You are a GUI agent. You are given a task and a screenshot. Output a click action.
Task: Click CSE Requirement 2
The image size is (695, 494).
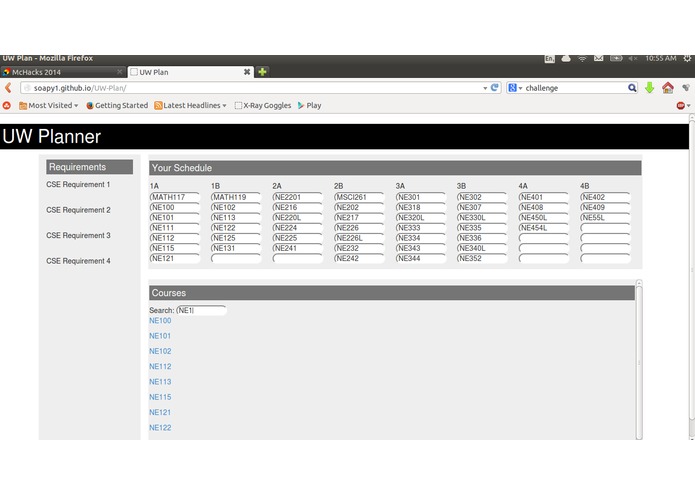78,210
